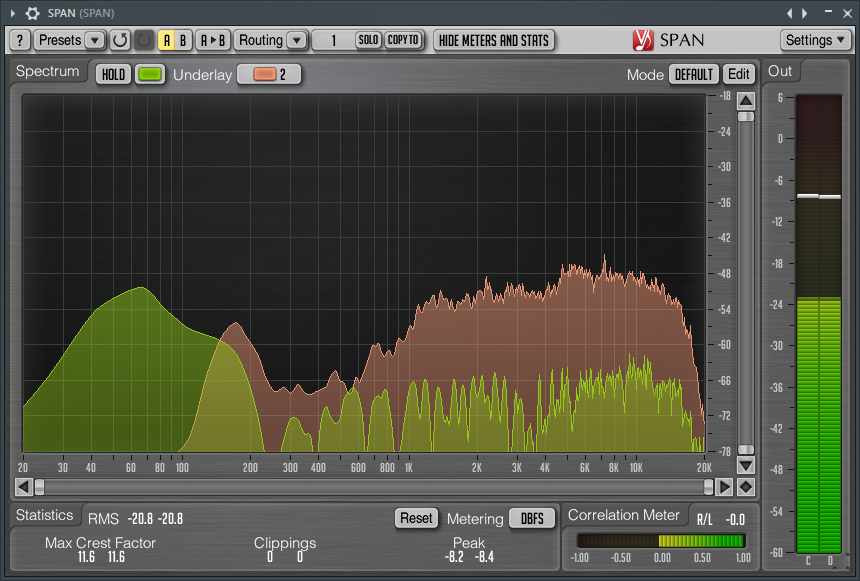Click the R/L correlation value -0.0

[x=735, y=519]
